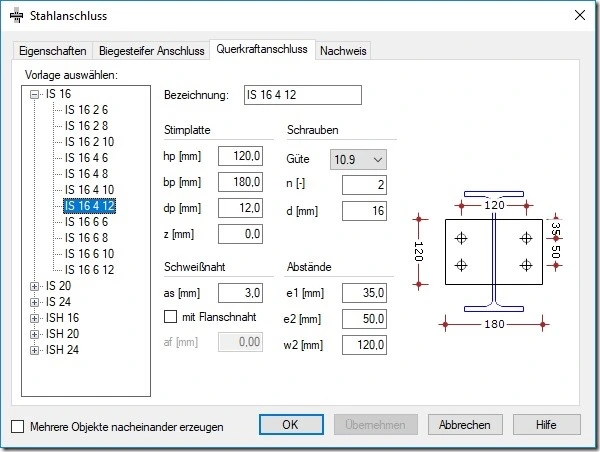This screenshot has height=452, width=600.
Task: Expand the ISH 16 tree node
Action: click(34, 318)
